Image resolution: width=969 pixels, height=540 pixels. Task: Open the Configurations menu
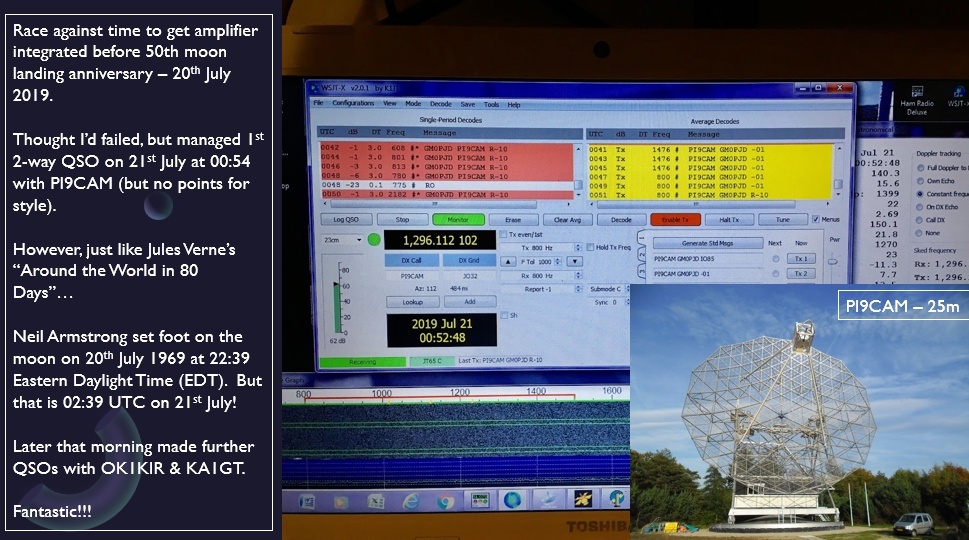(353, 103)
